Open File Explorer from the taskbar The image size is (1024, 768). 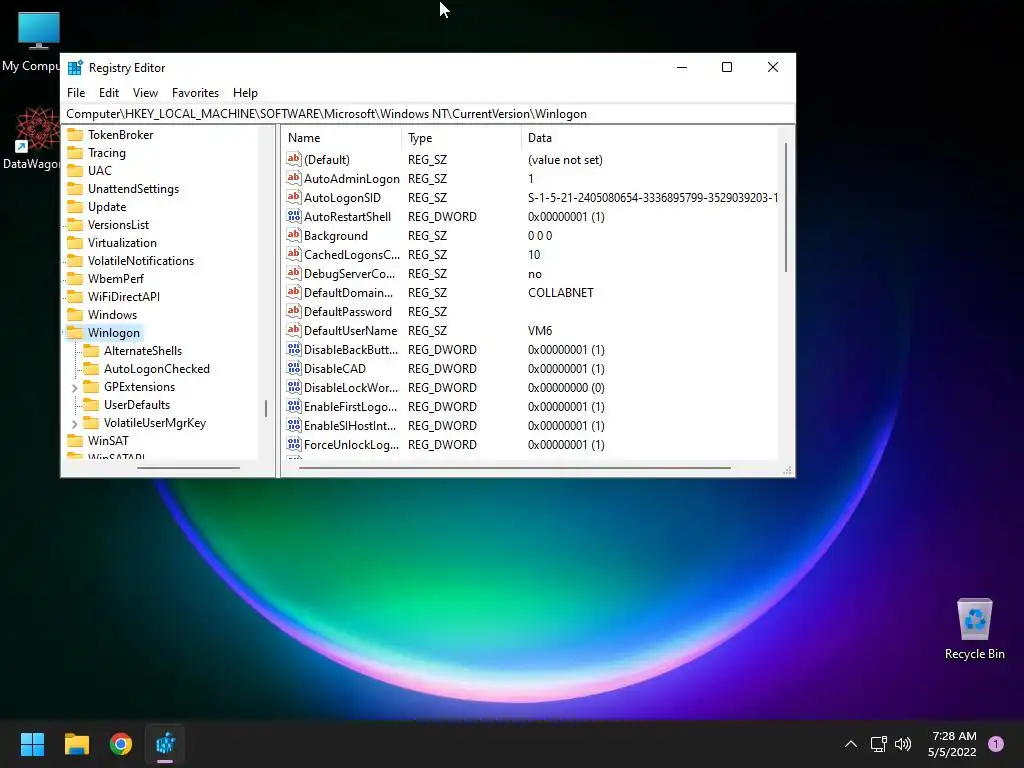[x=76, y=744]
